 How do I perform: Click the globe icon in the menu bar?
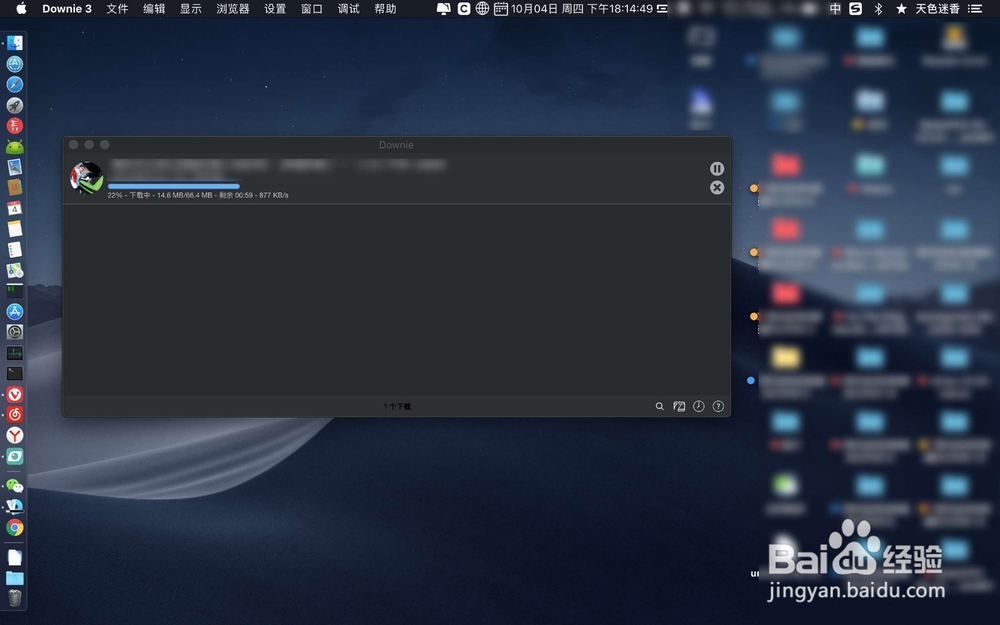click(x=482, y=8)
